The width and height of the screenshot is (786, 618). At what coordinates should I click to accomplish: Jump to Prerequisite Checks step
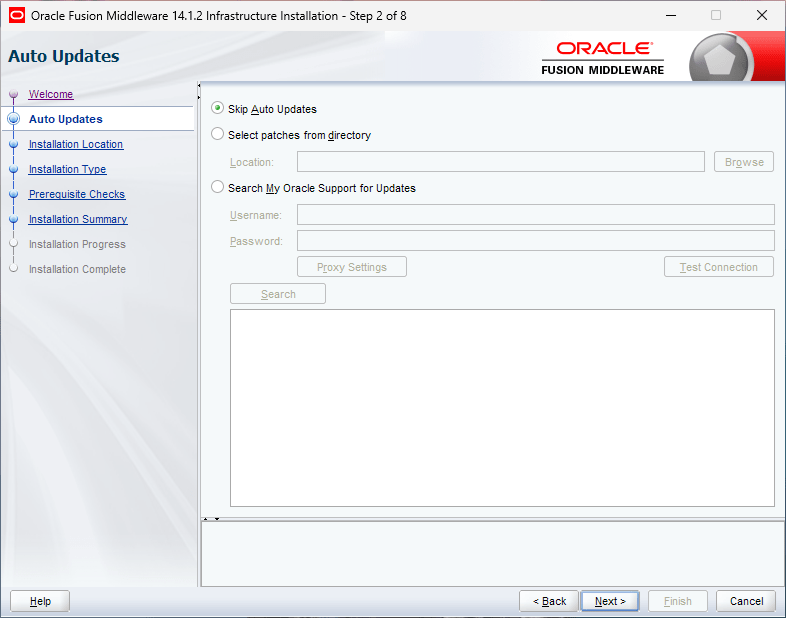77,194
